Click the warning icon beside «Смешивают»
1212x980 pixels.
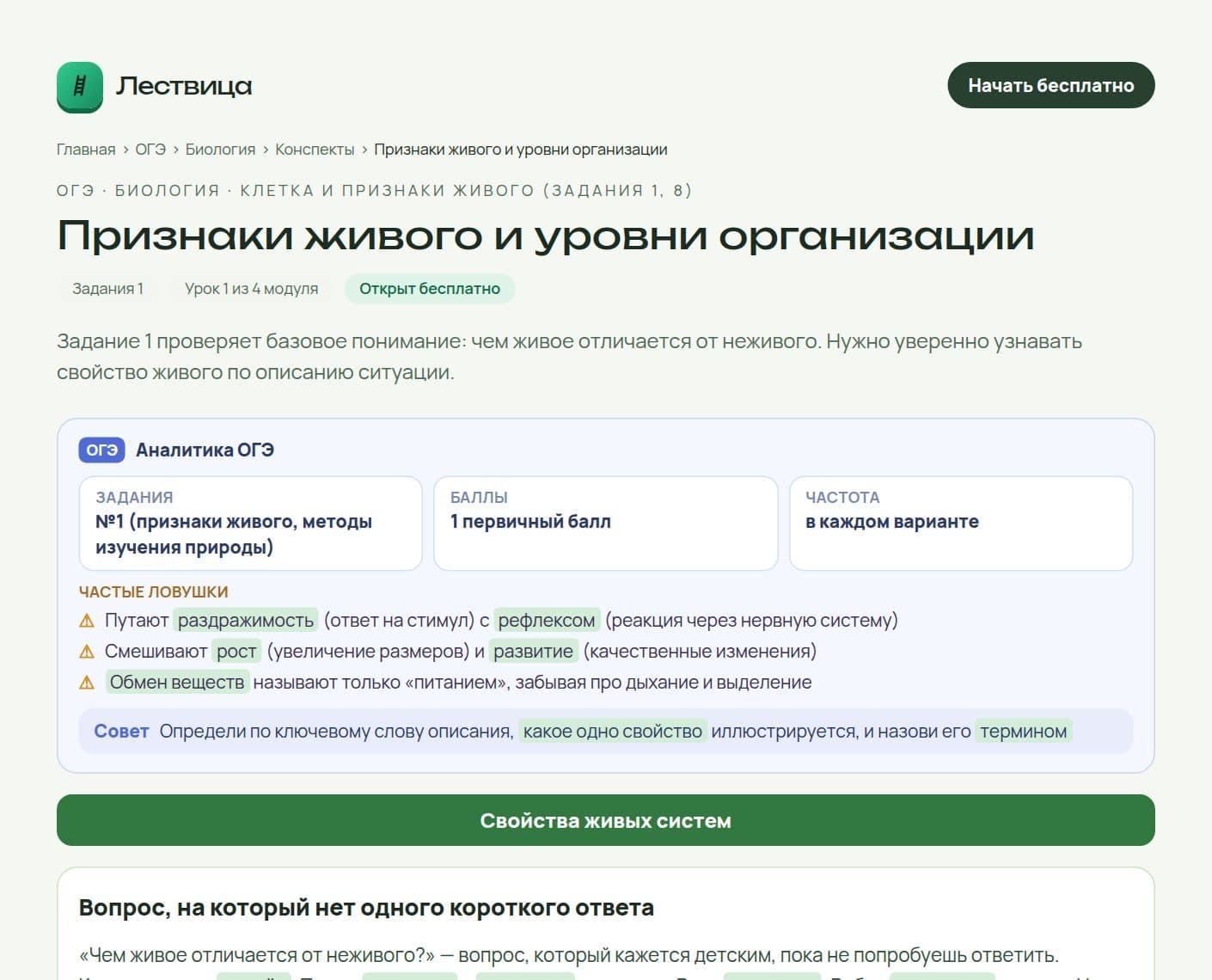click(87, 652)
